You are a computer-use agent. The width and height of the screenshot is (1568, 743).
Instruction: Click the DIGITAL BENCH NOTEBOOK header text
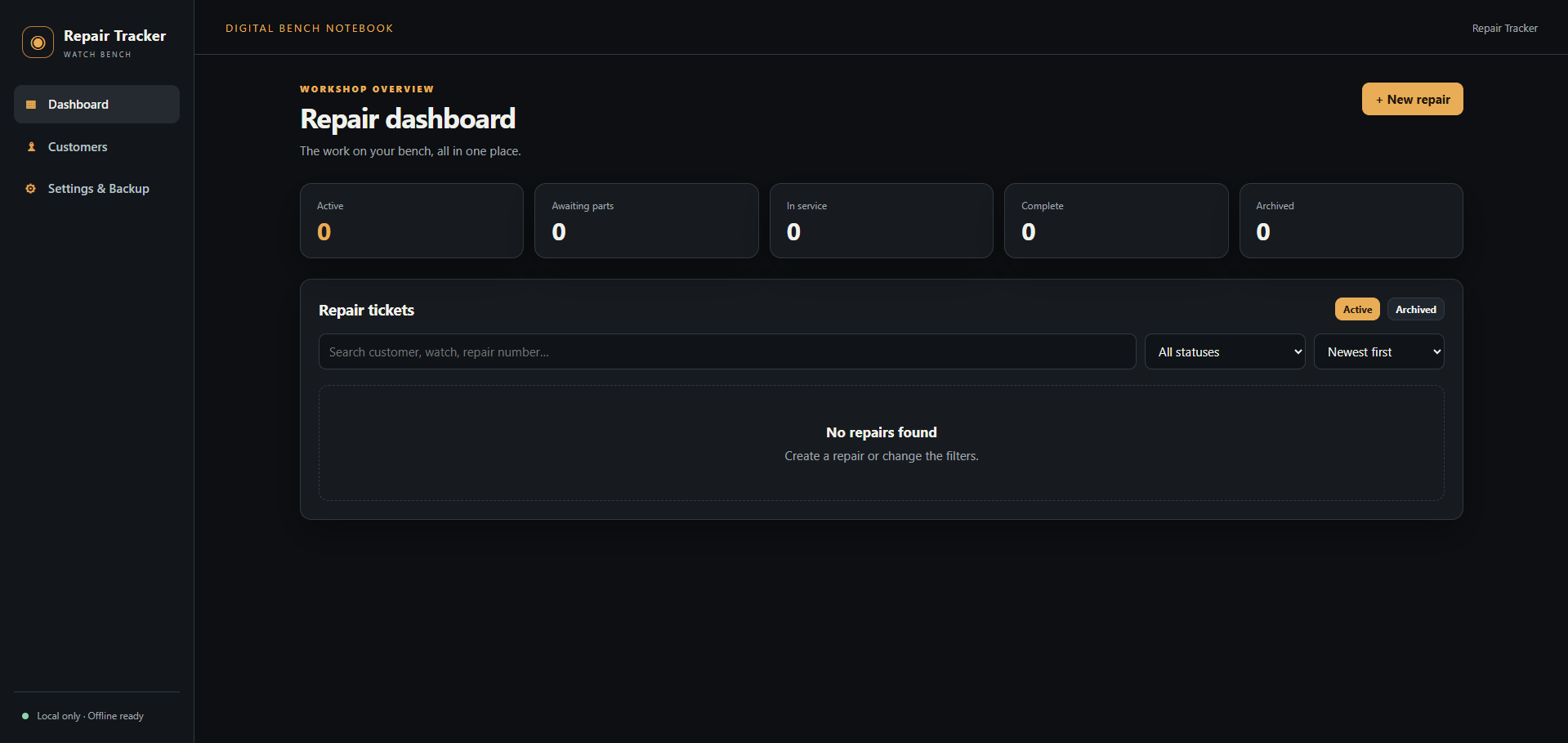[309, 28]
